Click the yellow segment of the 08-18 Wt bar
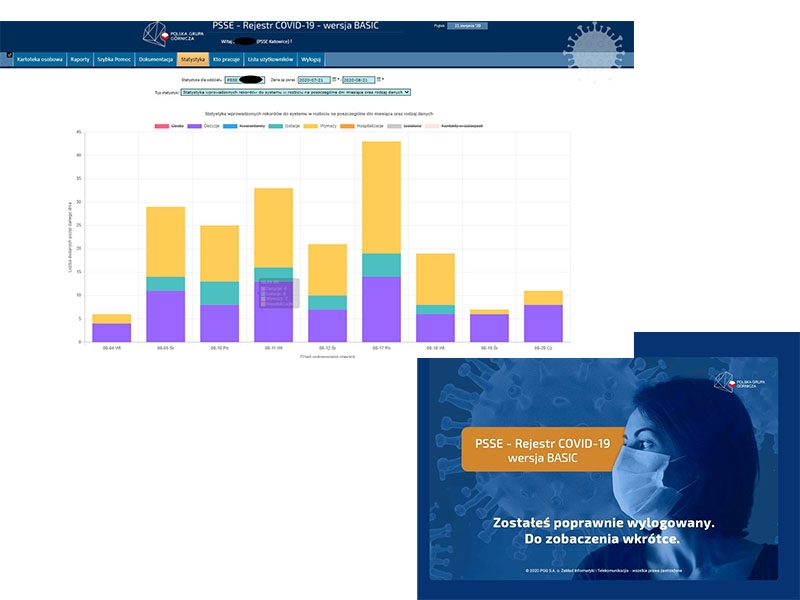This screenshot has height=600, width=800. tap(436, 279)
